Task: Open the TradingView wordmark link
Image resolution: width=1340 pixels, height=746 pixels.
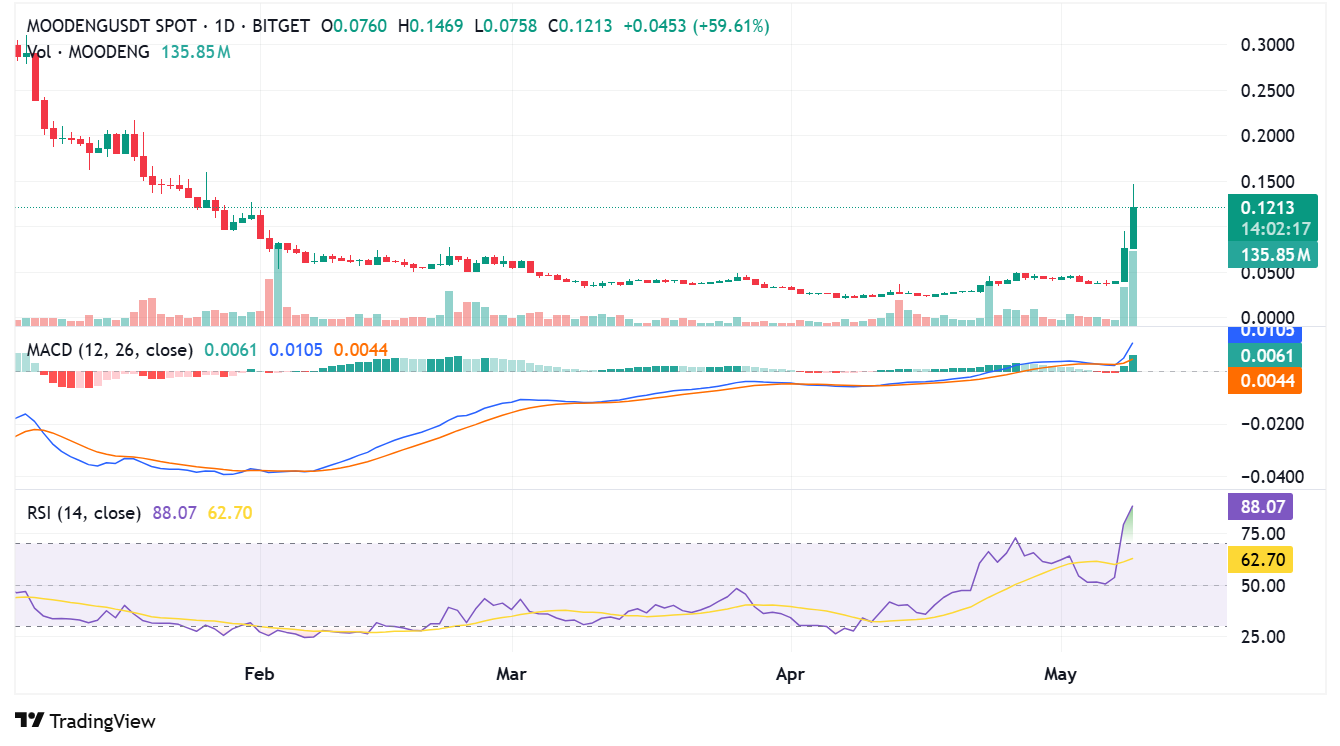Action: (x=103, y=720)
